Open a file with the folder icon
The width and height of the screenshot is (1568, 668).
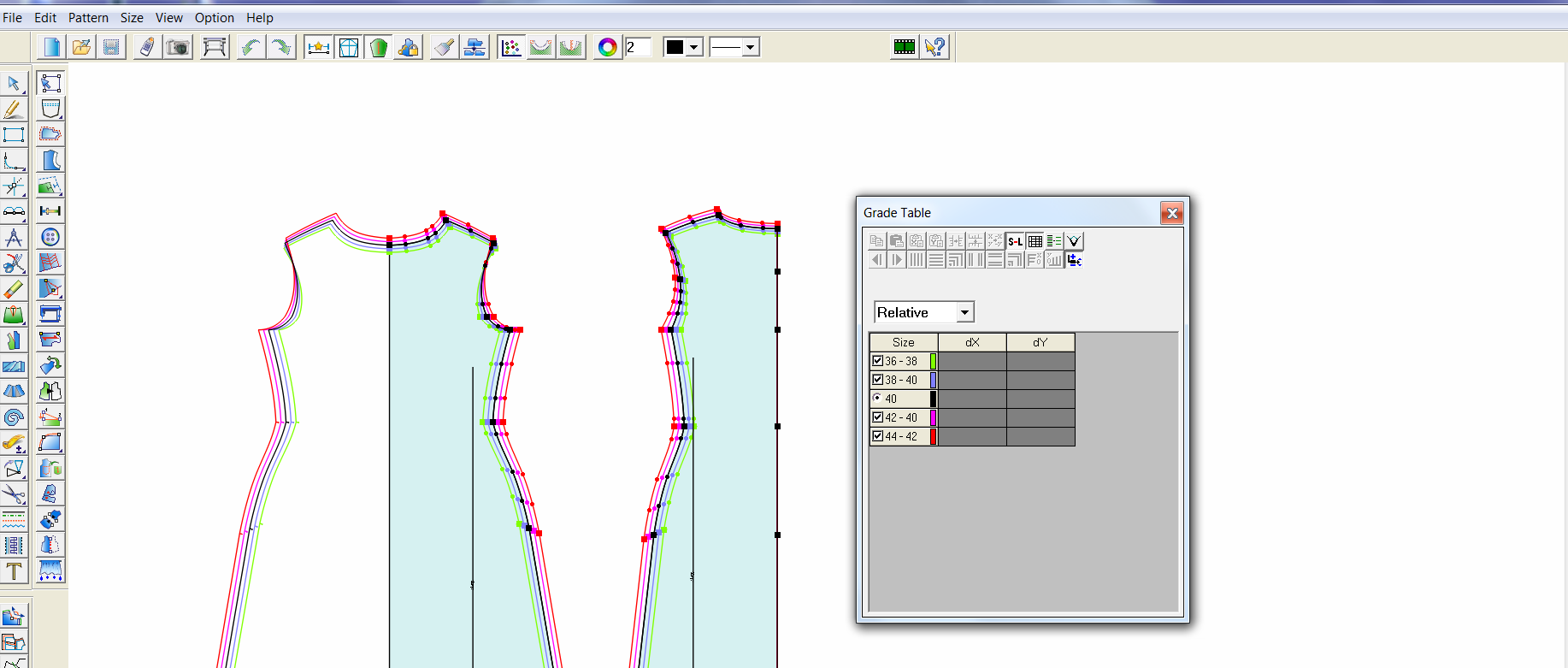click(x=81, y=47)
